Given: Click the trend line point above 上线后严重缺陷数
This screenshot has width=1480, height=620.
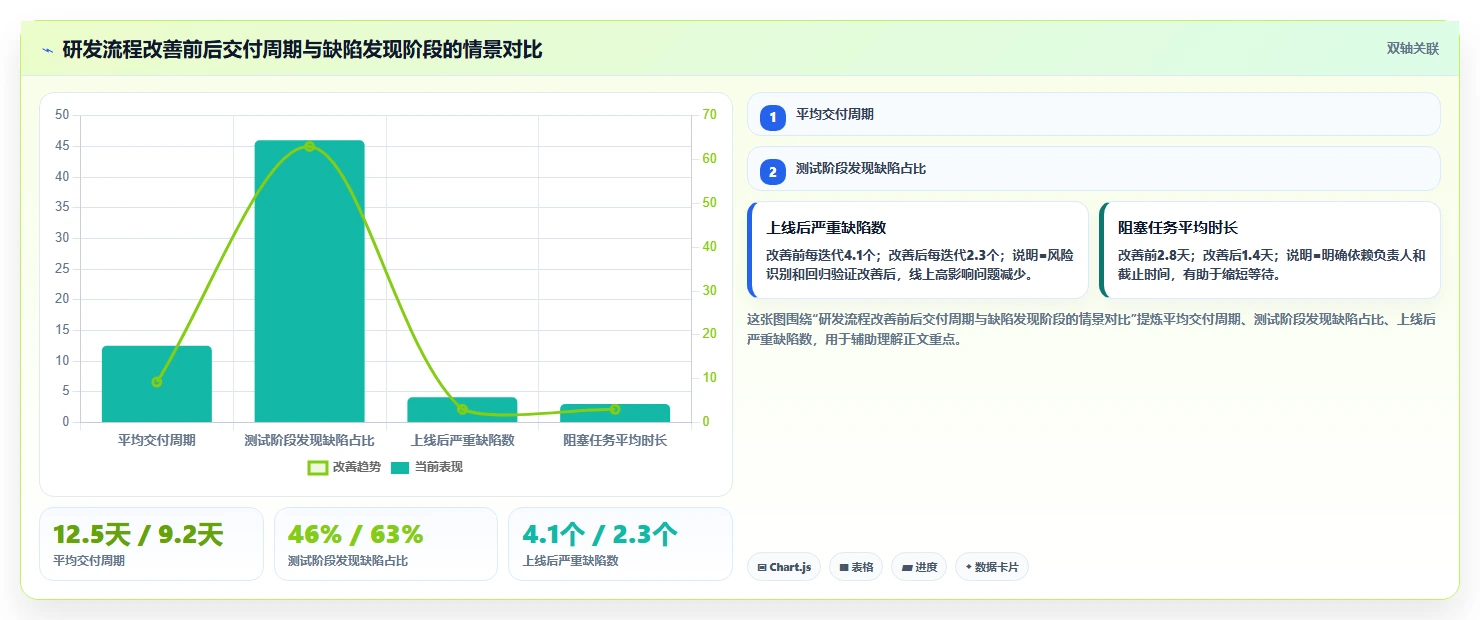Looking at the screenshot, I should [x=462, y=409].
